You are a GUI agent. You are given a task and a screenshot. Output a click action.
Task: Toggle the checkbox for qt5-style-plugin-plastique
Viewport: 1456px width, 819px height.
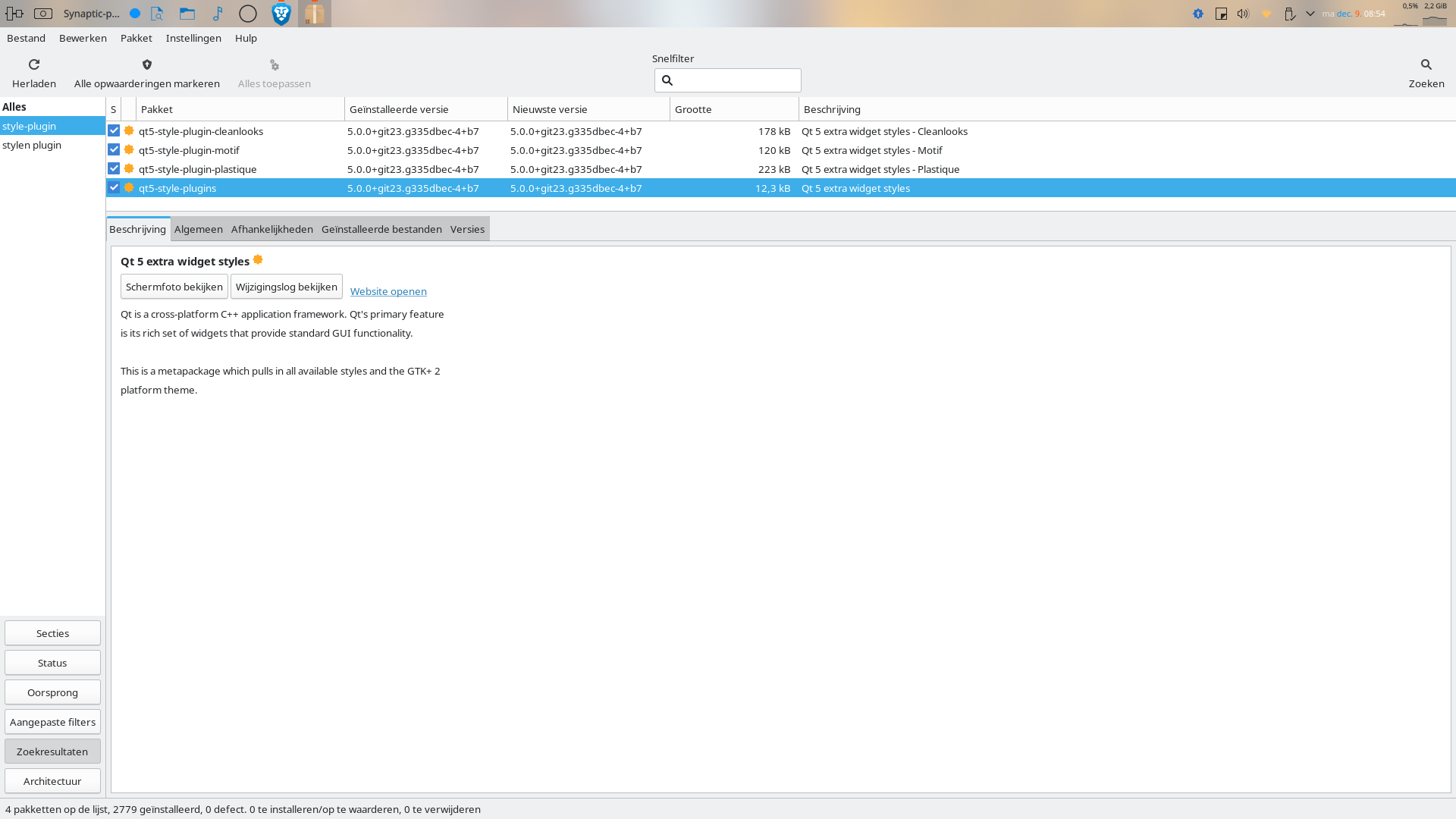point(114,168)
